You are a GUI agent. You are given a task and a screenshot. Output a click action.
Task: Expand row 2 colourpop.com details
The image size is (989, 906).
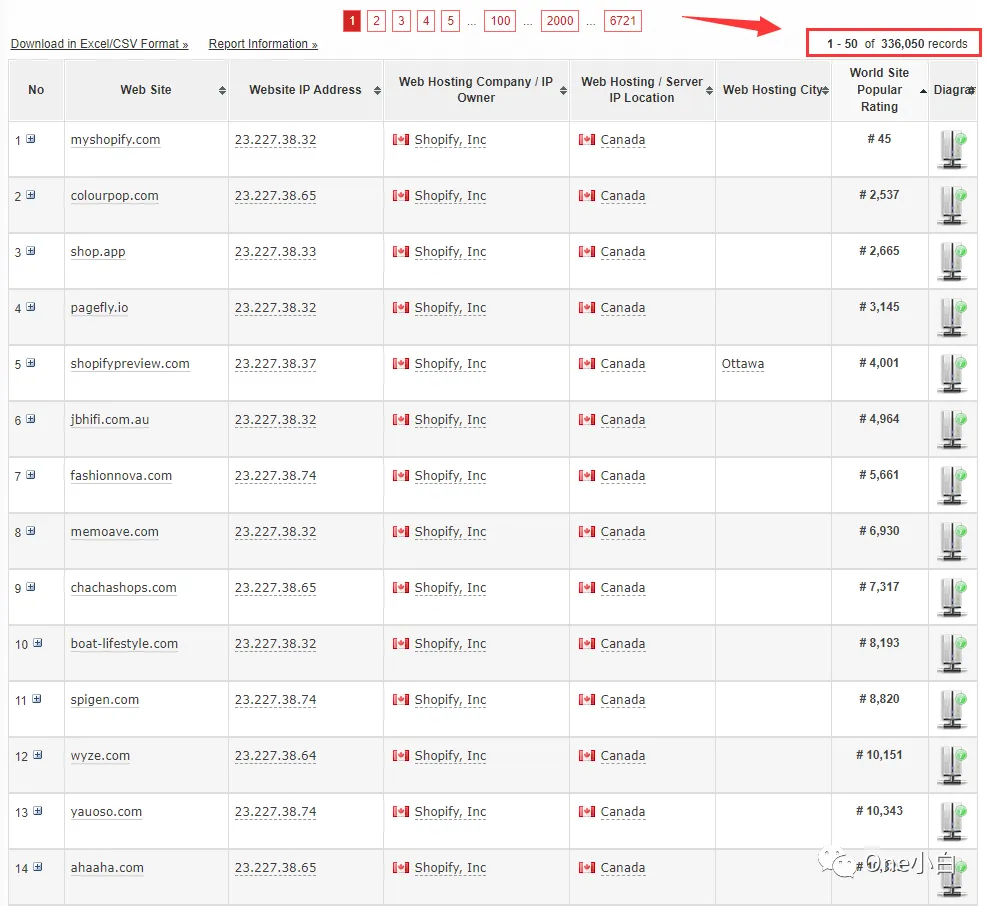coord(31,195)
